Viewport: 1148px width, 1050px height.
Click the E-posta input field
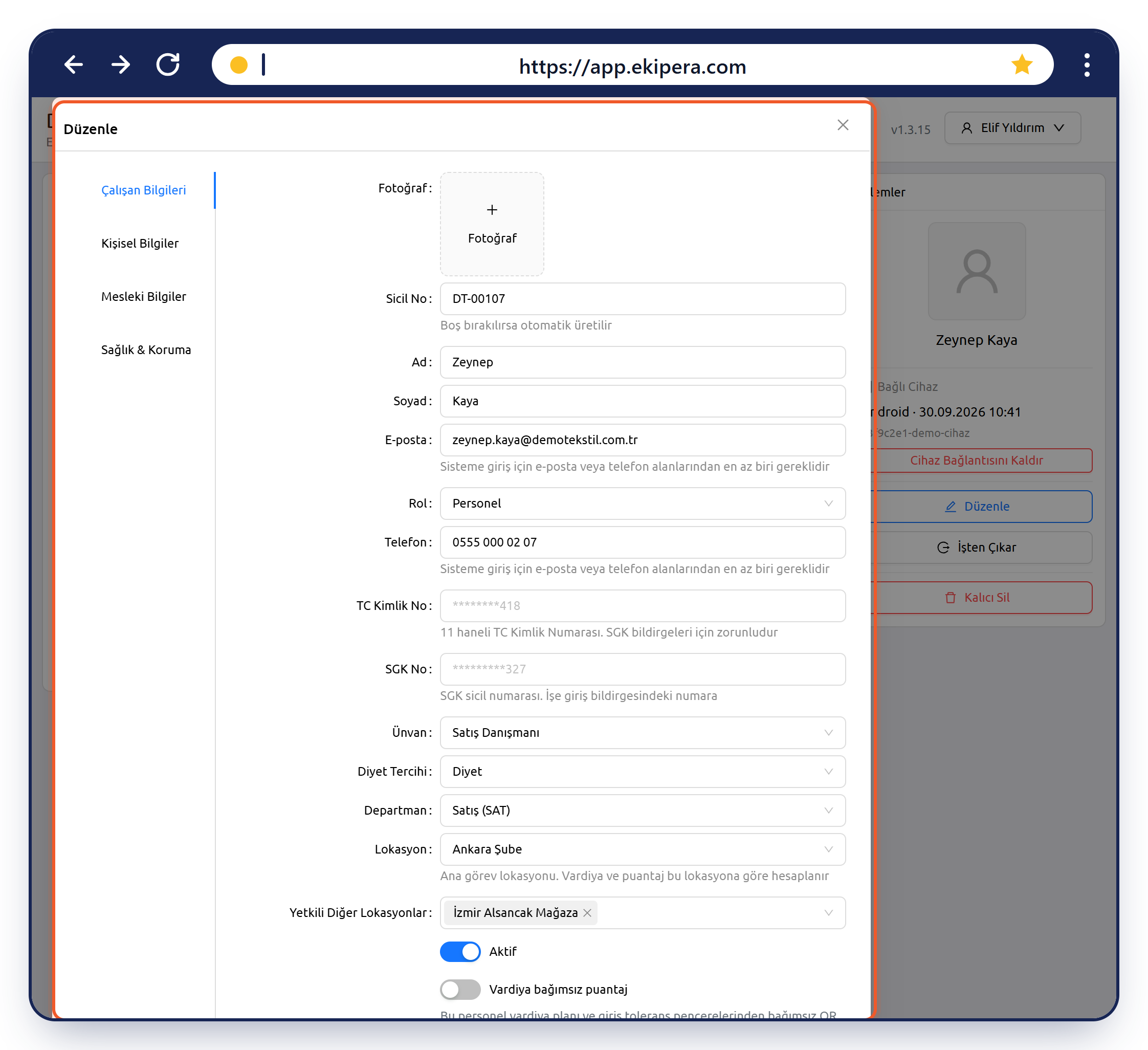coord(643,440)
